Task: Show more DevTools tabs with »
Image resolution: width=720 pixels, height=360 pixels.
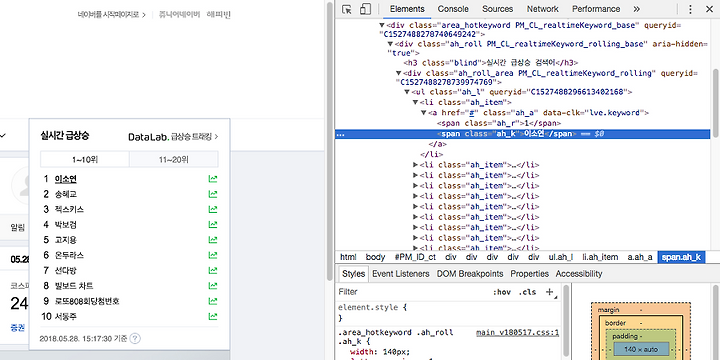Action: (636, 9)
